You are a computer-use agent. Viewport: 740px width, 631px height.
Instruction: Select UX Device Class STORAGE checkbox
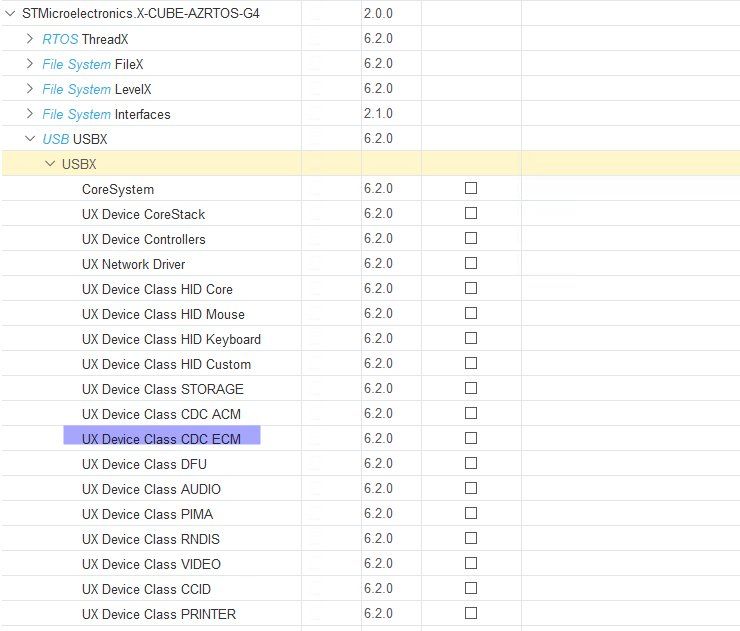pos(471,388)
